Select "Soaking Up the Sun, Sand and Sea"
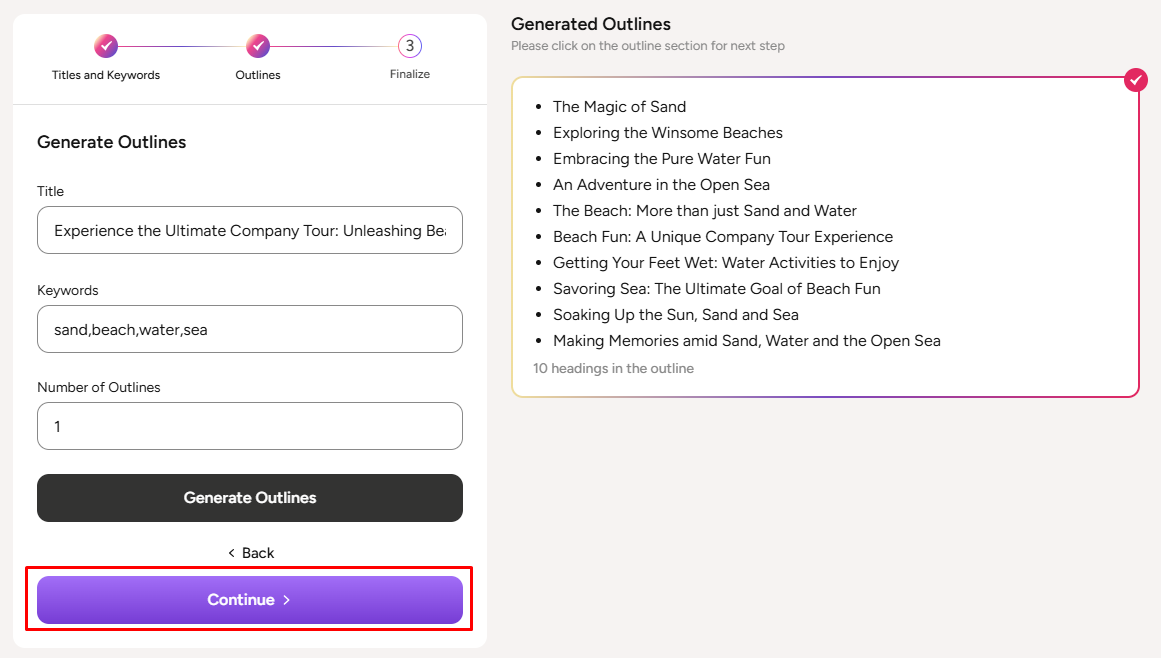The height and width of the screenshot is (658, 1161). point(675,315)
